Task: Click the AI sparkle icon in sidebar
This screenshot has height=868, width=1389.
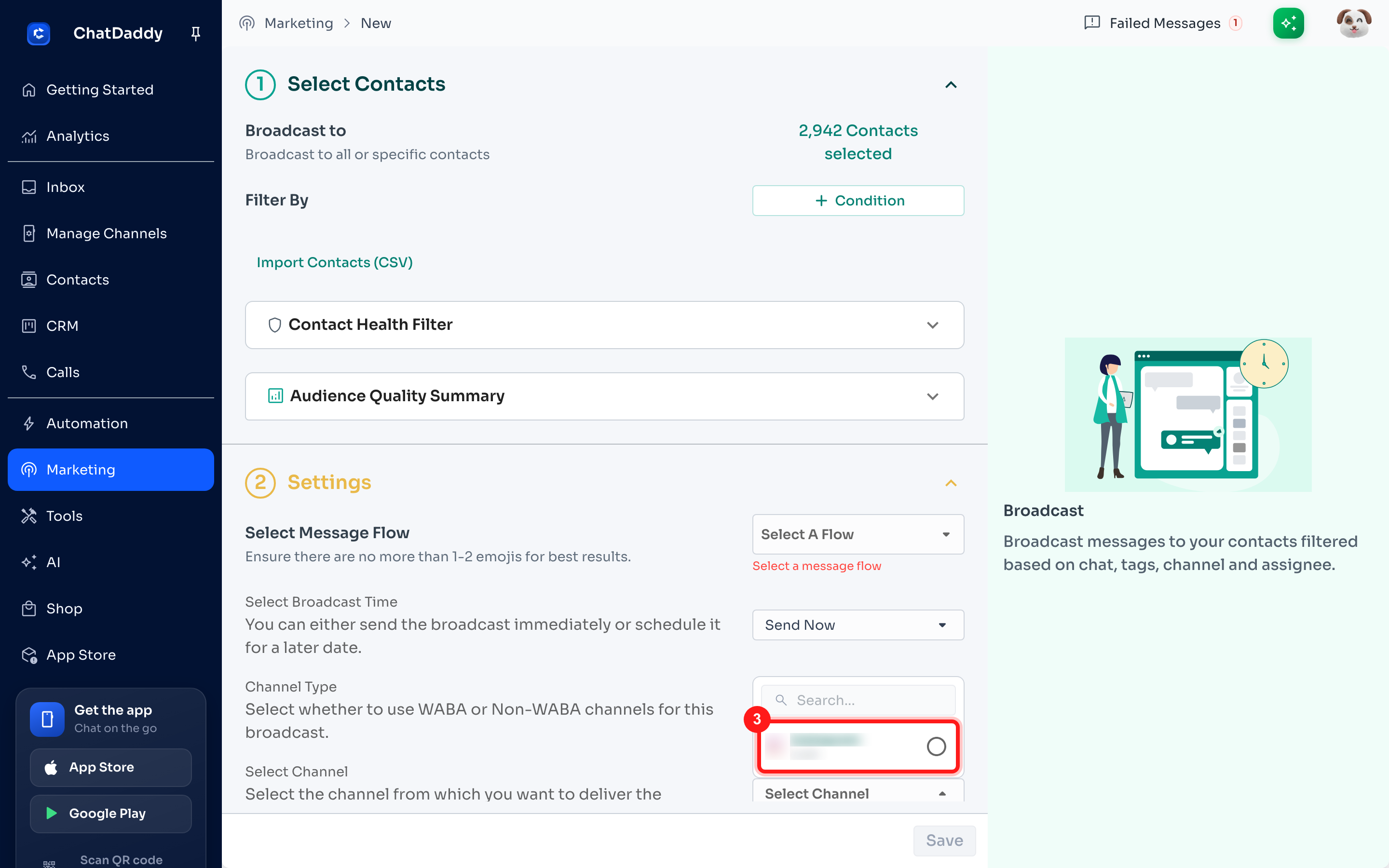Action: point(29,563)
